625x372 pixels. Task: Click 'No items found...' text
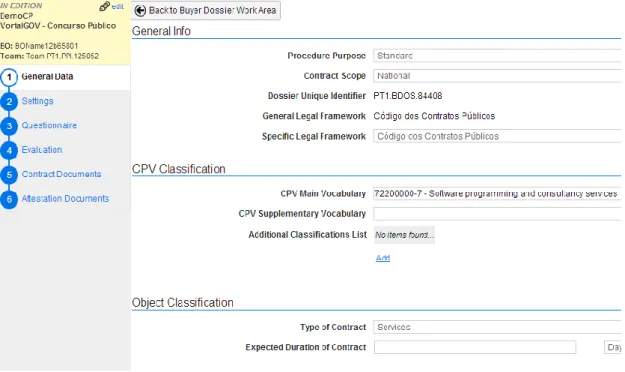pyautogui.click(x=404, y=235)
